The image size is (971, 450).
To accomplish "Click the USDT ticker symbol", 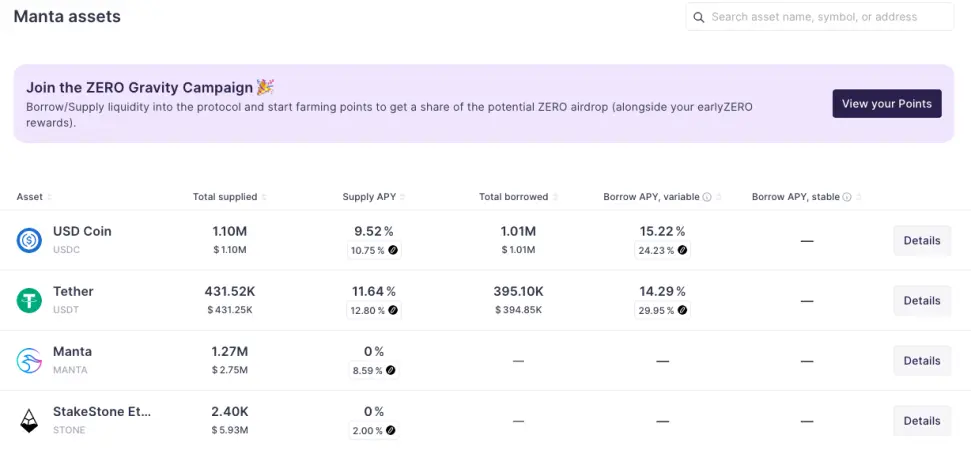I will (66, 310).
